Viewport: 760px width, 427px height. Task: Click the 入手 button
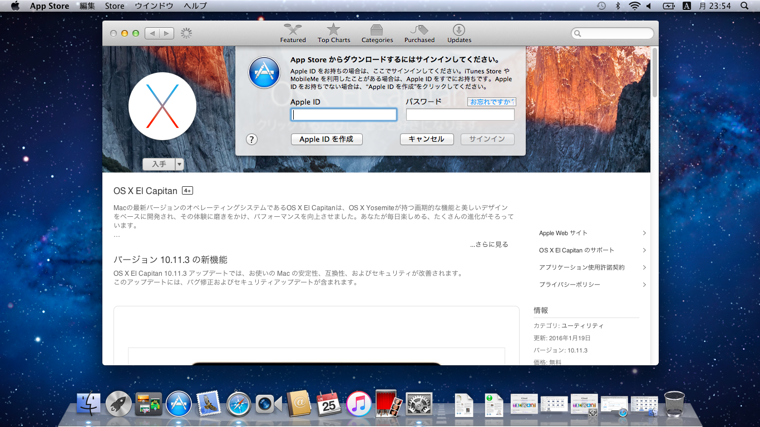159,164
